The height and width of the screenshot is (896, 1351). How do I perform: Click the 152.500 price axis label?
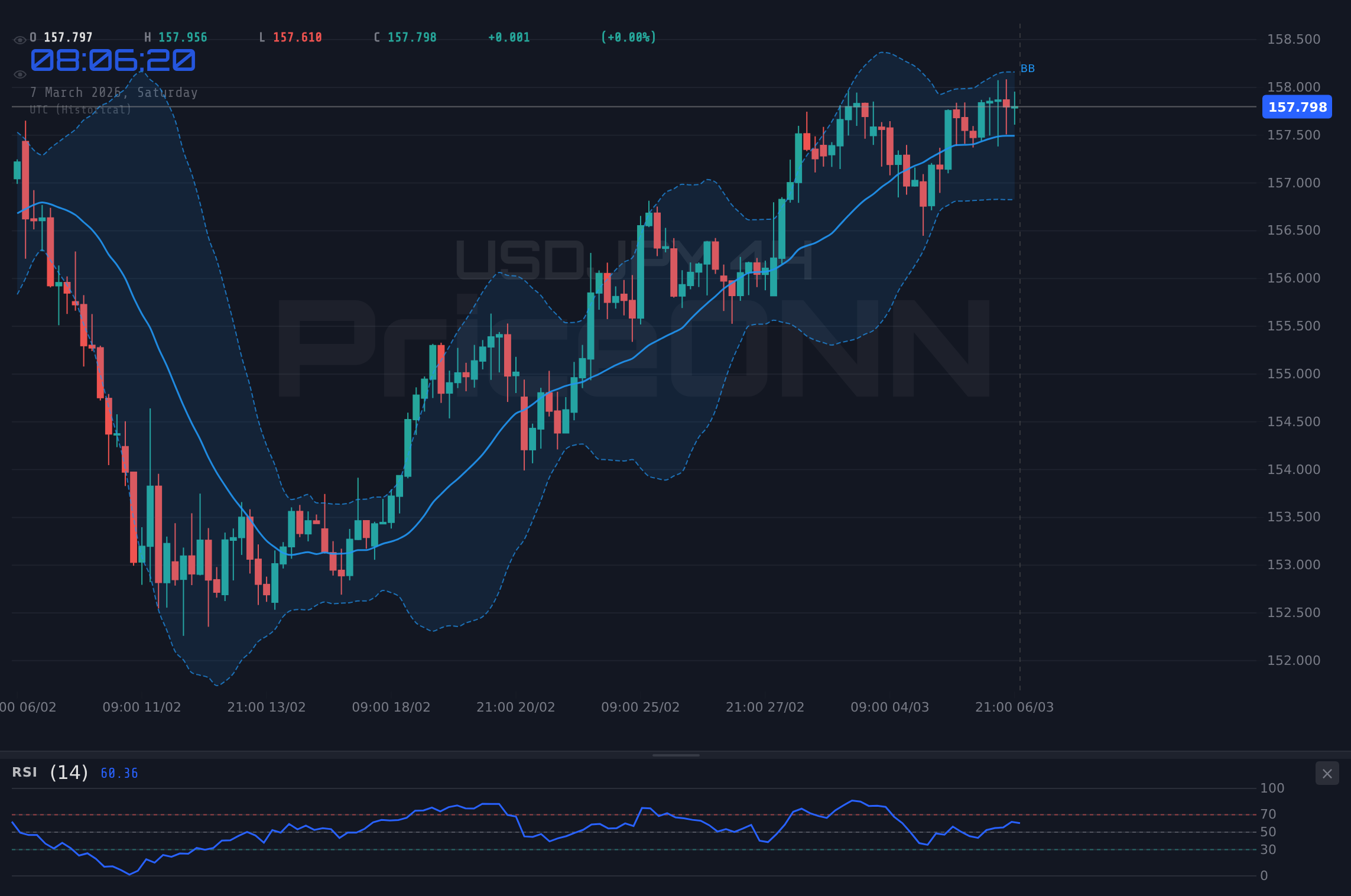tap(1294, 613)
